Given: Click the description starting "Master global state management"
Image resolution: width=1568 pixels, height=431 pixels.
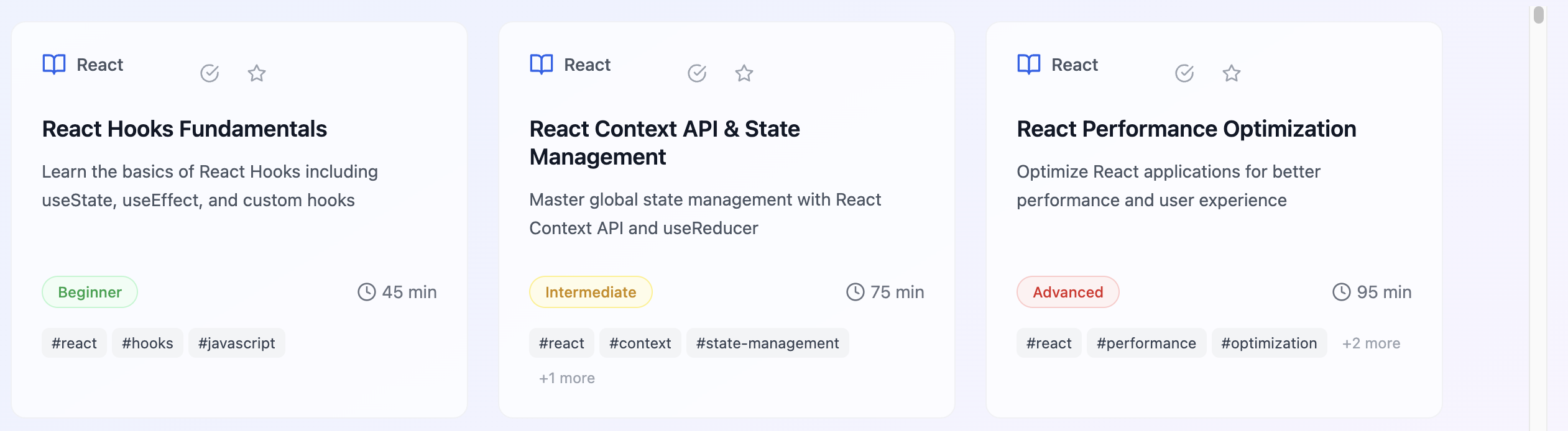Looking at the screenshot, I should click(705, 214).
